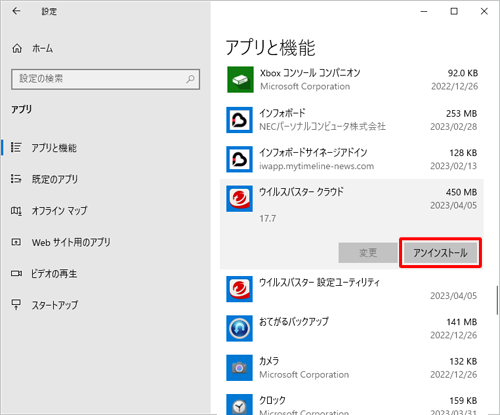Select the カメラ app icon
Viewport: 500px width, 415px height.
coord(240,368)
